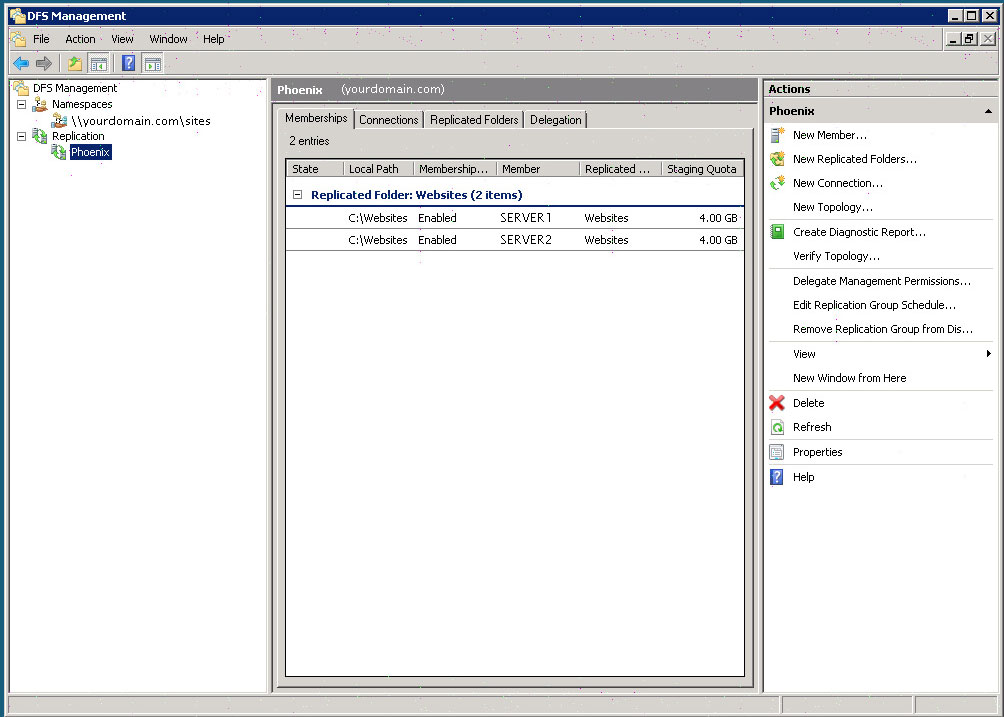The height and width of the screenshot is (717, 1004).
Task: Click Create Diagnostic Report… action
Action: click(859, 232)
